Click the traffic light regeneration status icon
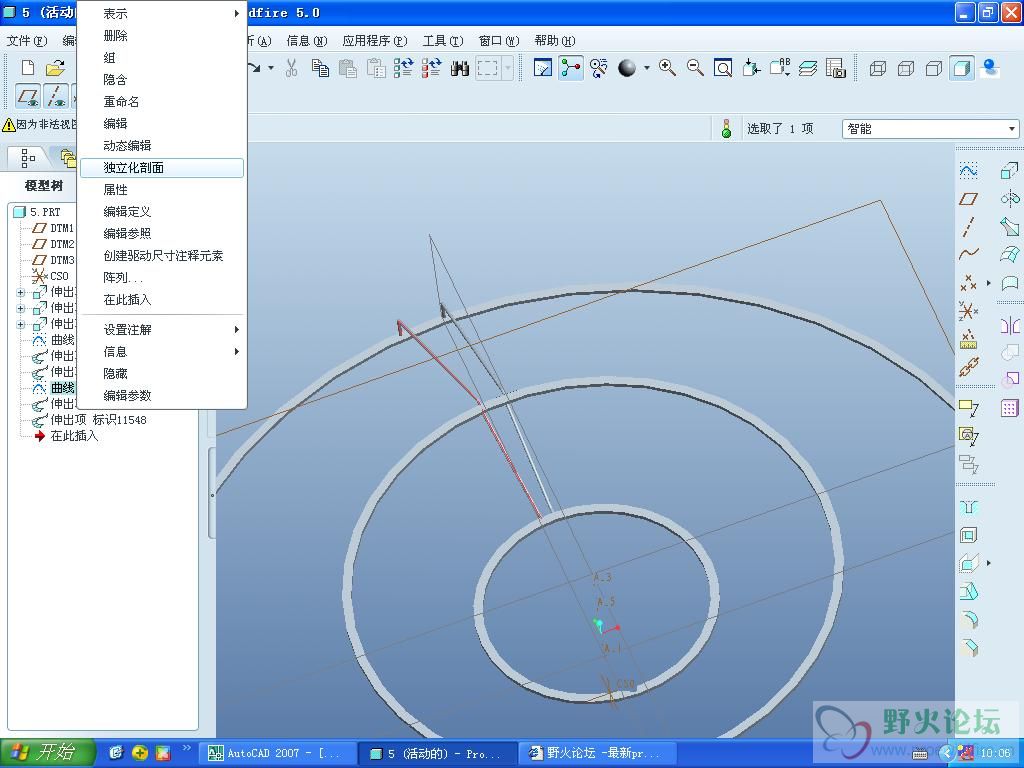Screen dimensions: 1024x768 (x=726, y=129)
